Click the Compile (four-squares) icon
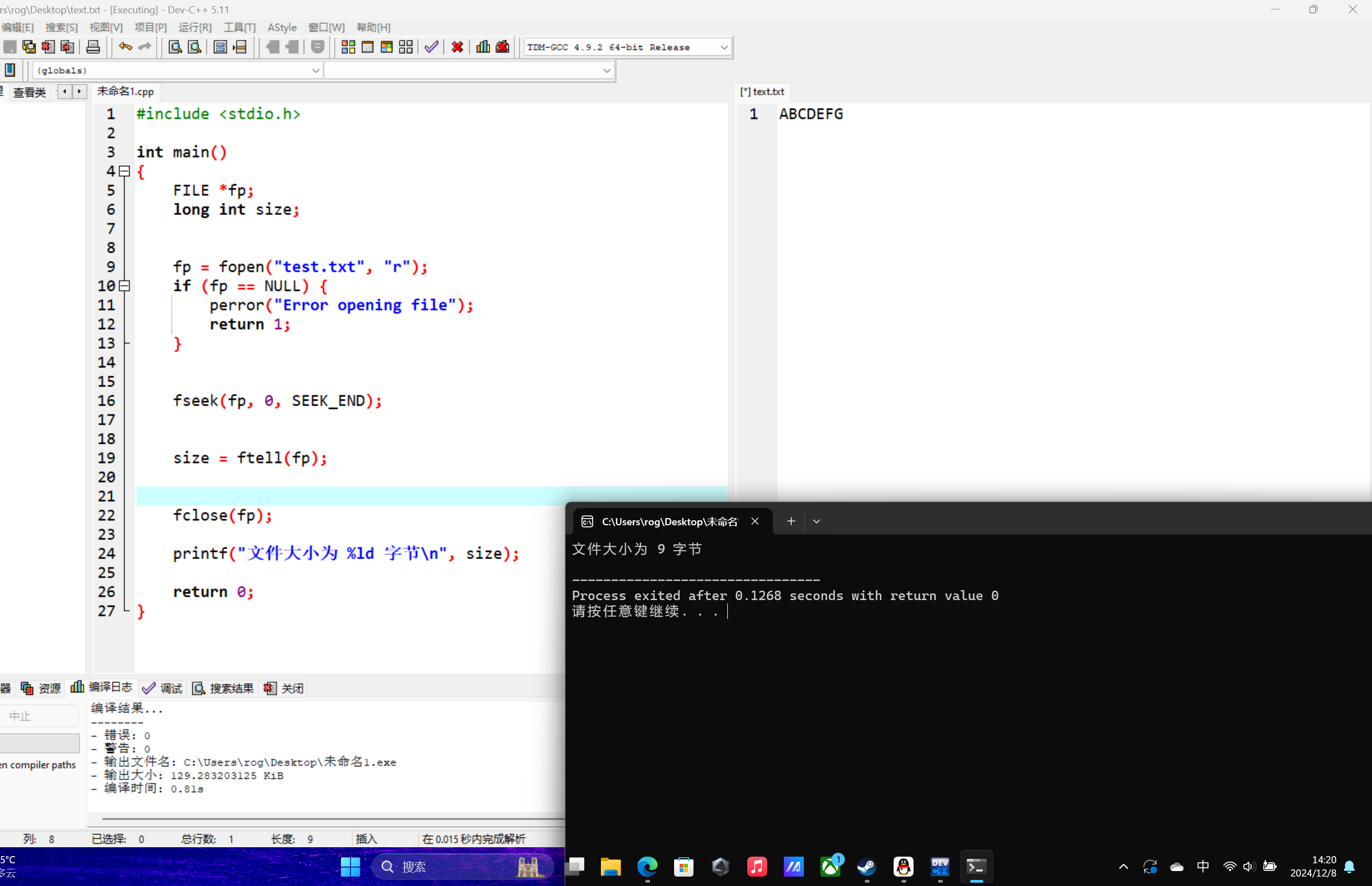This screenshot has width=1372, height=886. coord(348,47)
